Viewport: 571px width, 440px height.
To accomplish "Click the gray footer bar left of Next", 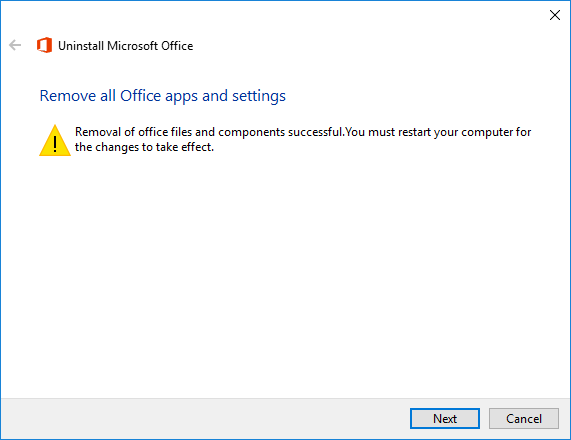I will point(204,419).
